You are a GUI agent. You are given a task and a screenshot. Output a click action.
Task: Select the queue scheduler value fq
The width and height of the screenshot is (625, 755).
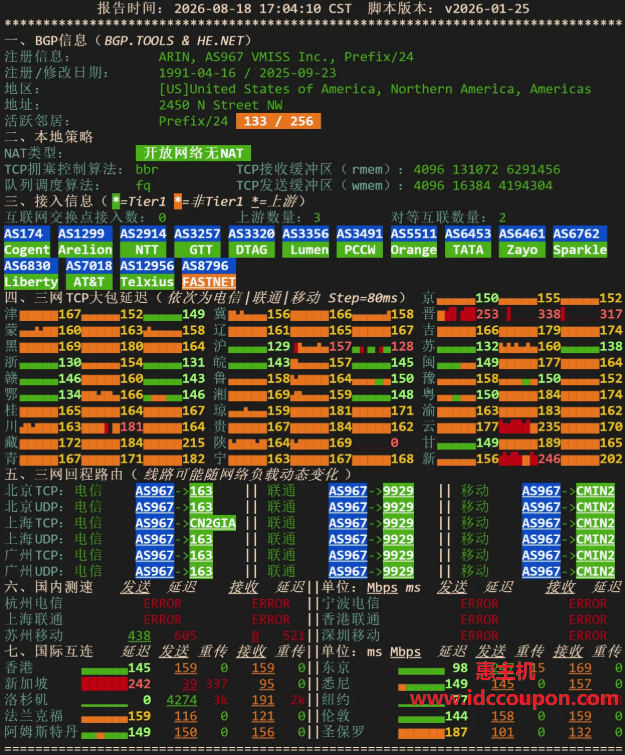[x=143, y=185]
